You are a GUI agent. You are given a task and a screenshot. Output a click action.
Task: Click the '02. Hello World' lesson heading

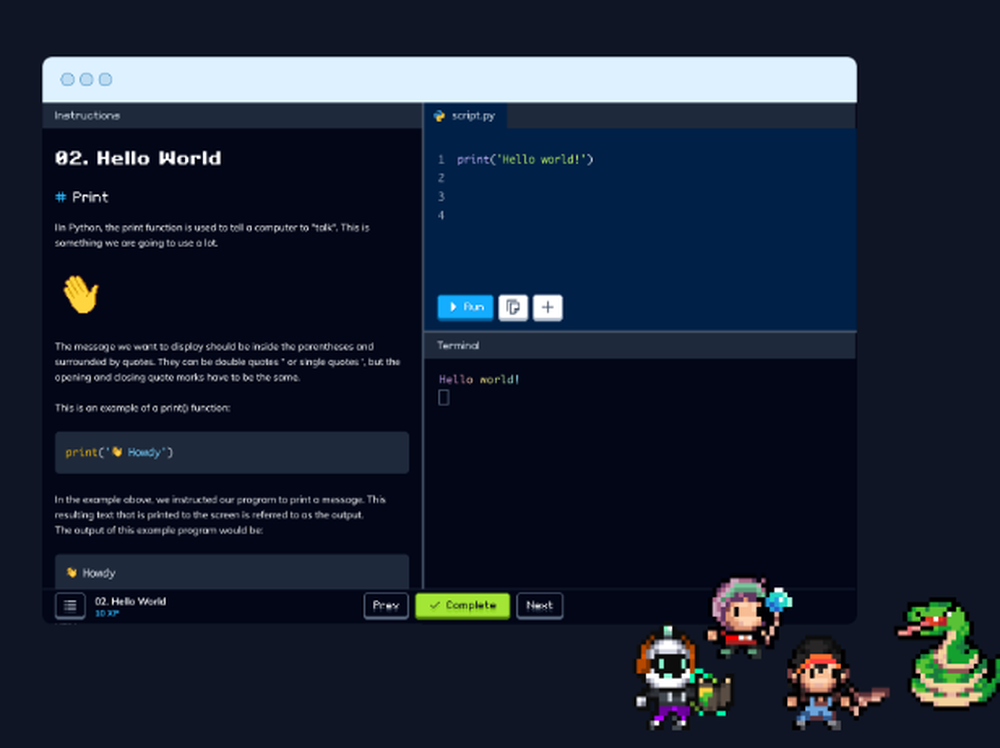[x=138, y=158]
